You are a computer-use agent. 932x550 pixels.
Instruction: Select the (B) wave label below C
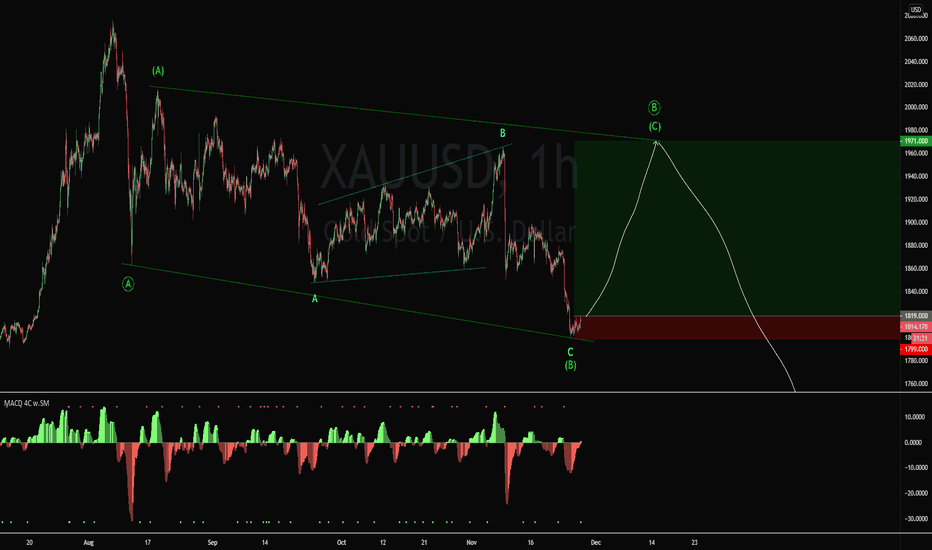(x=570, y=365)
